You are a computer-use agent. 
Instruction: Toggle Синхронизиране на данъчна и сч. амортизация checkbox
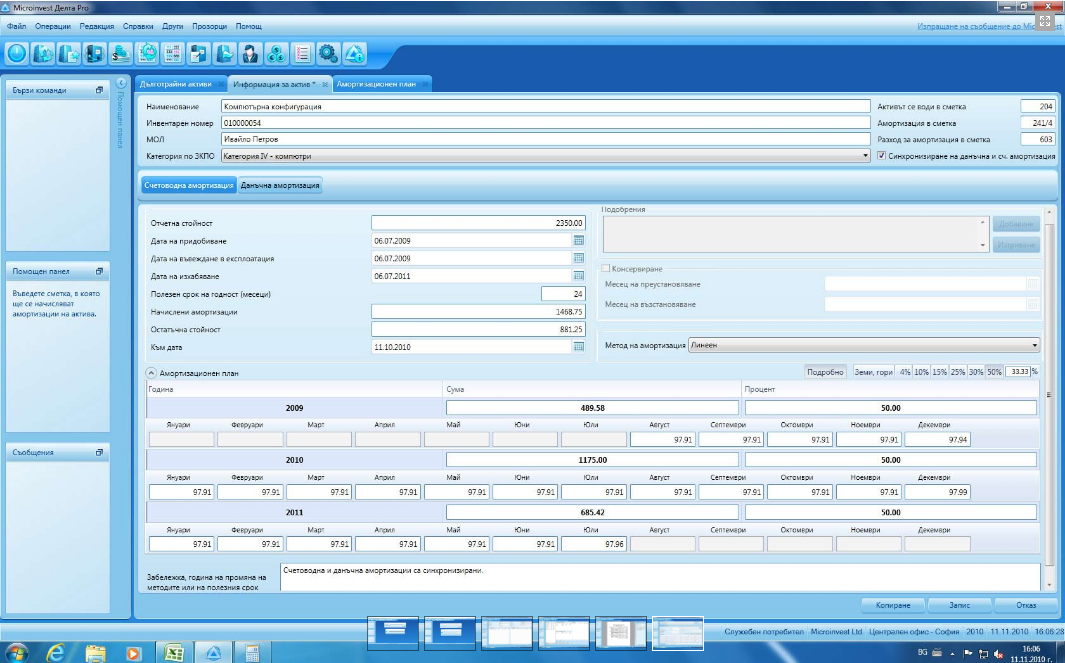tap(881, 156)
